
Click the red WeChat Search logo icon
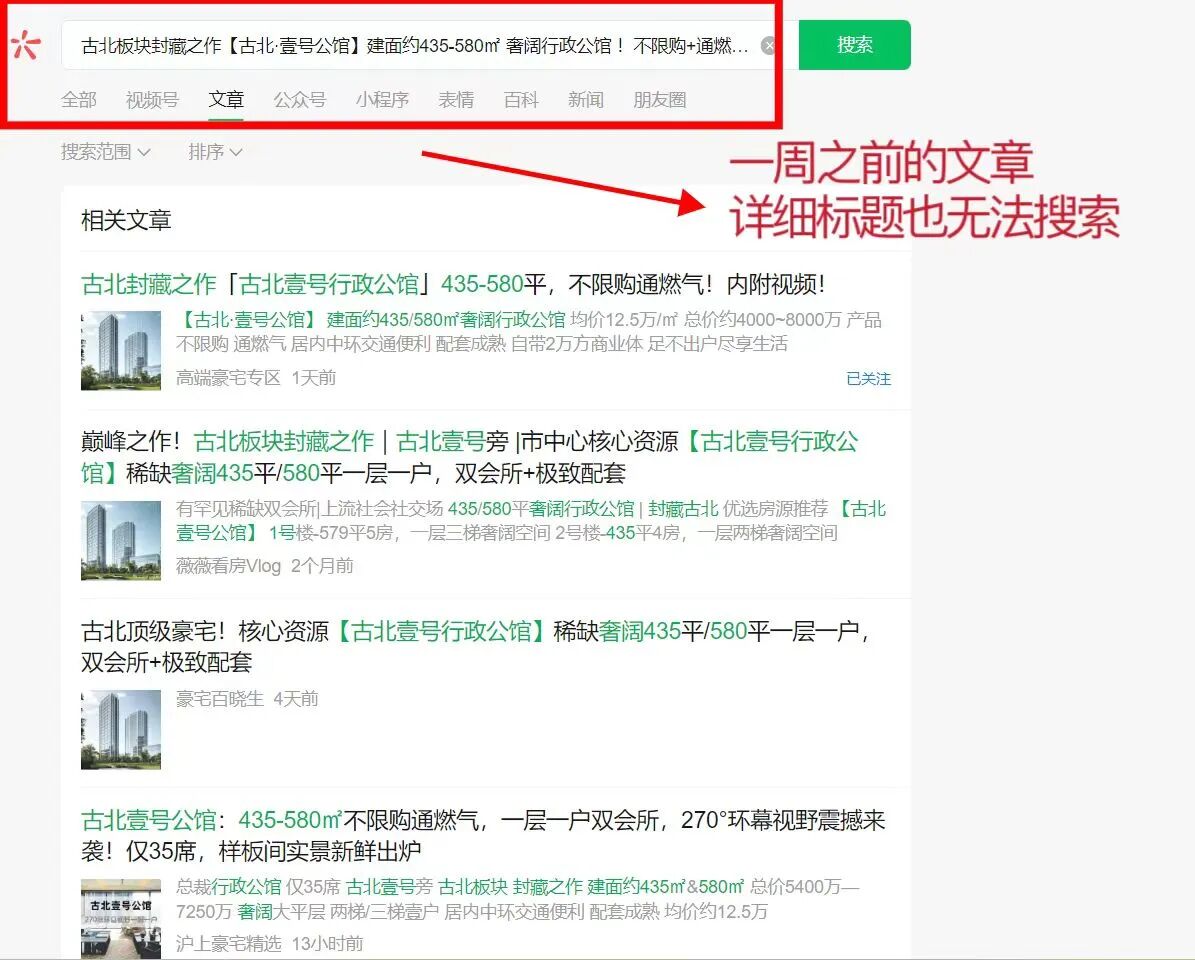[x=26, y=44]
